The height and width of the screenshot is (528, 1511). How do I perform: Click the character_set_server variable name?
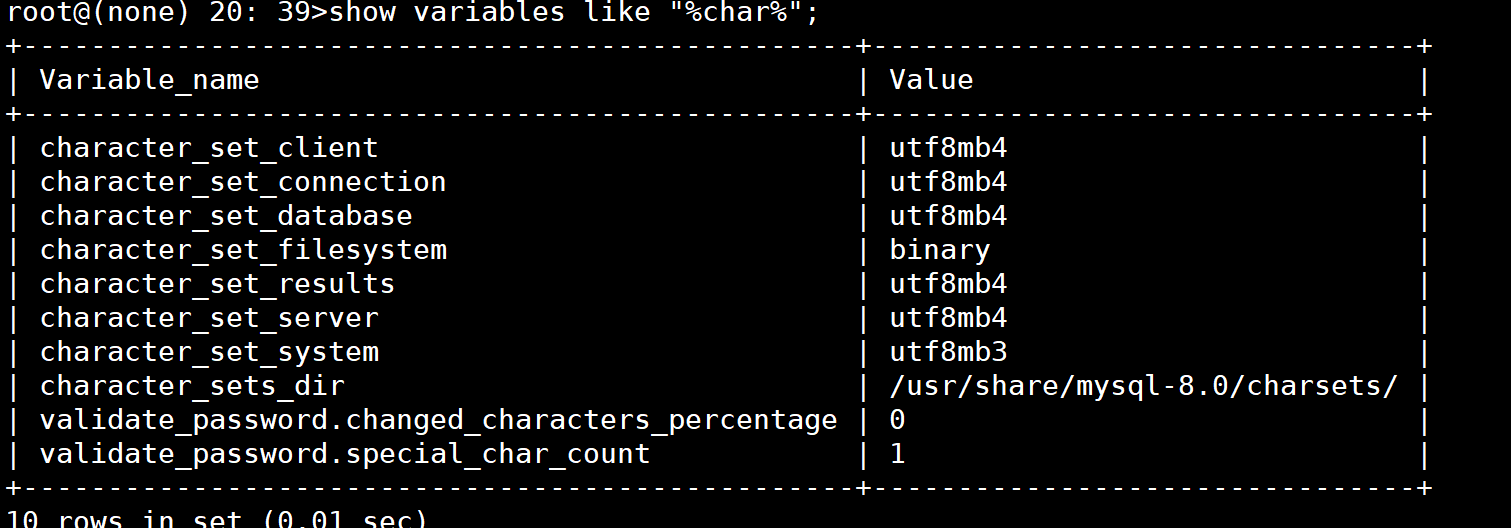point(209,318)
